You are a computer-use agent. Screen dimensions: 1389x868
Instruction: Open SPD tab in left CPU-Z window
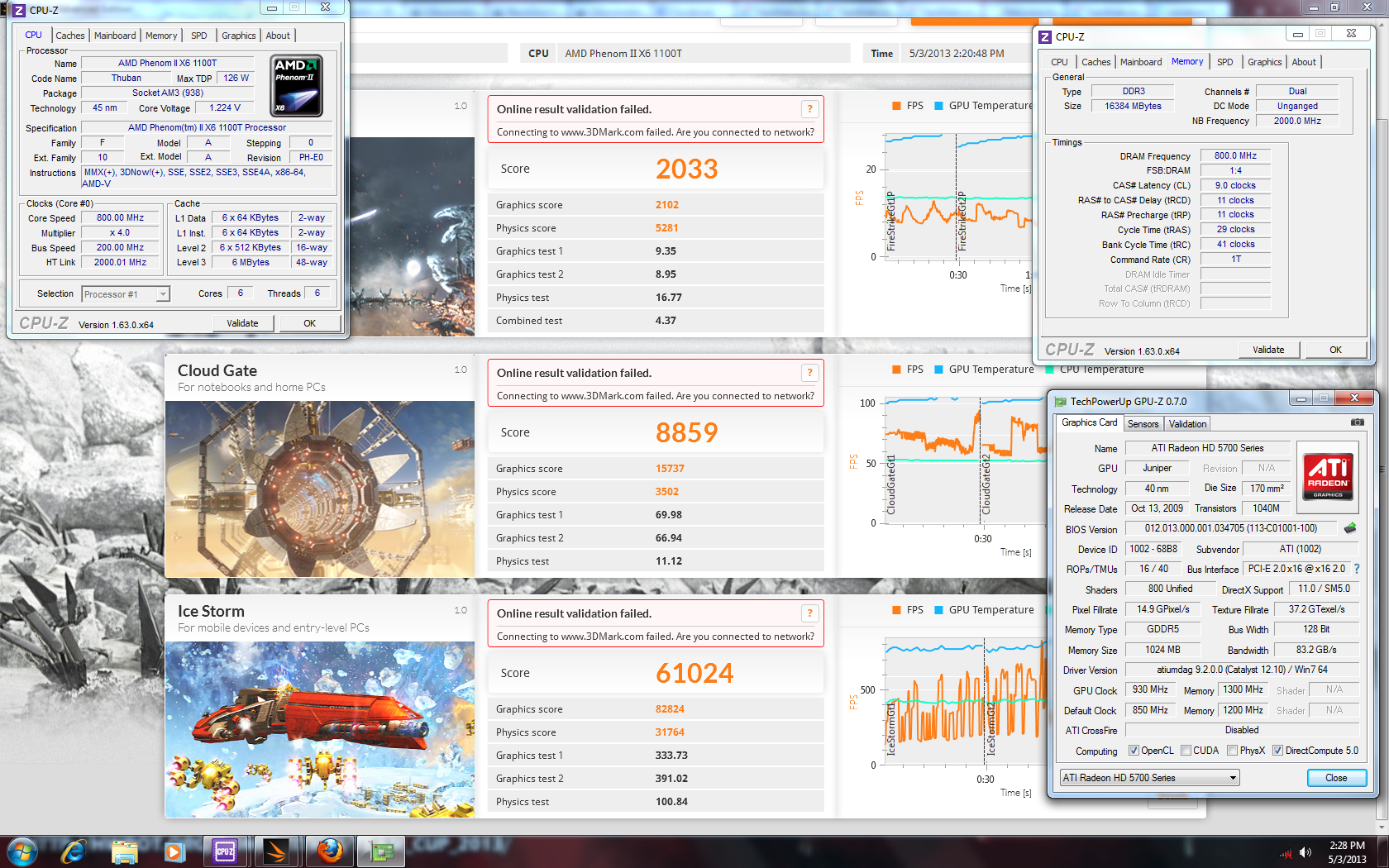pos(199,36)
